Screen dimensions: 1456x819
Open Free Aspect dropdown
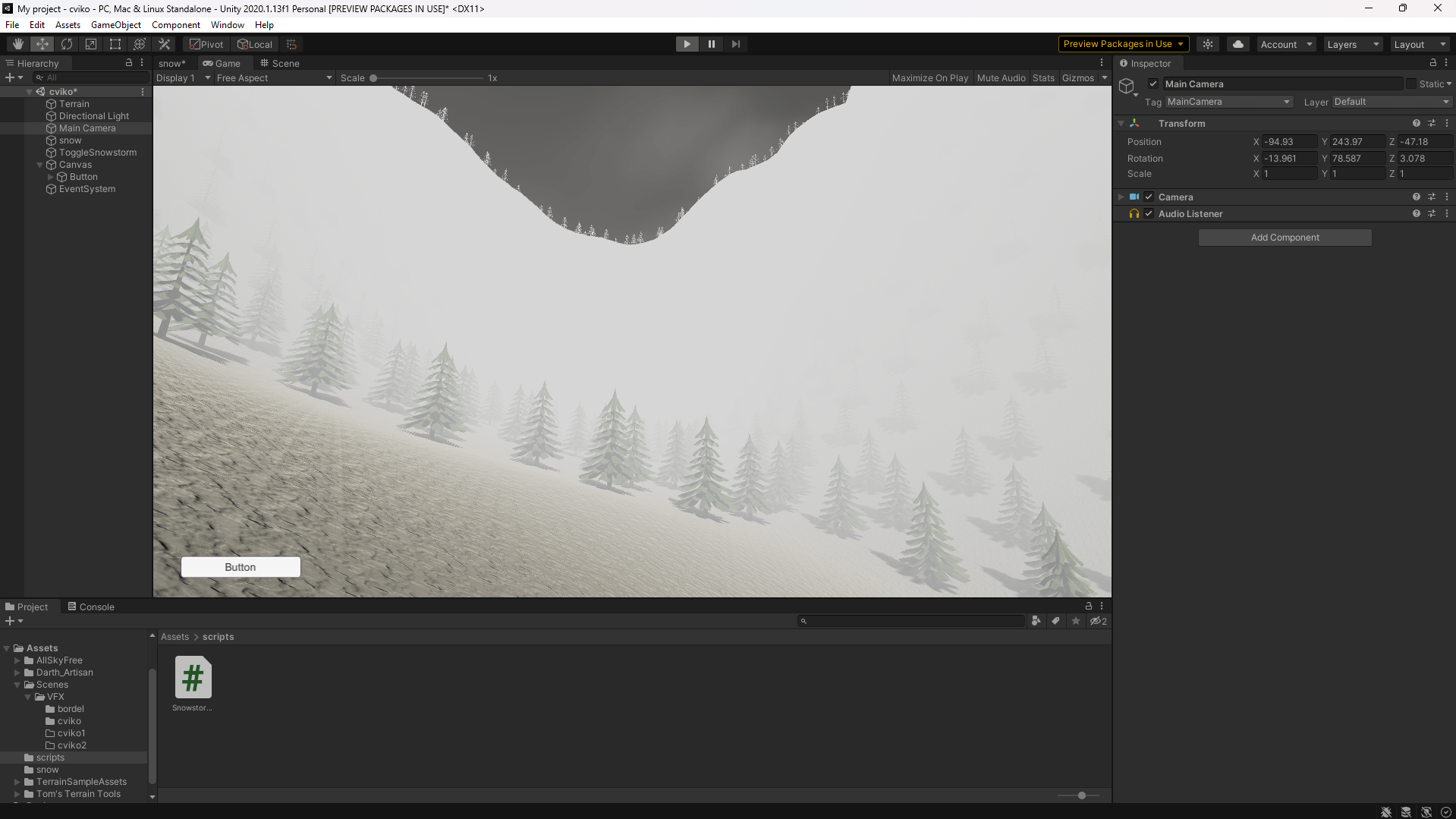point(274,77)
